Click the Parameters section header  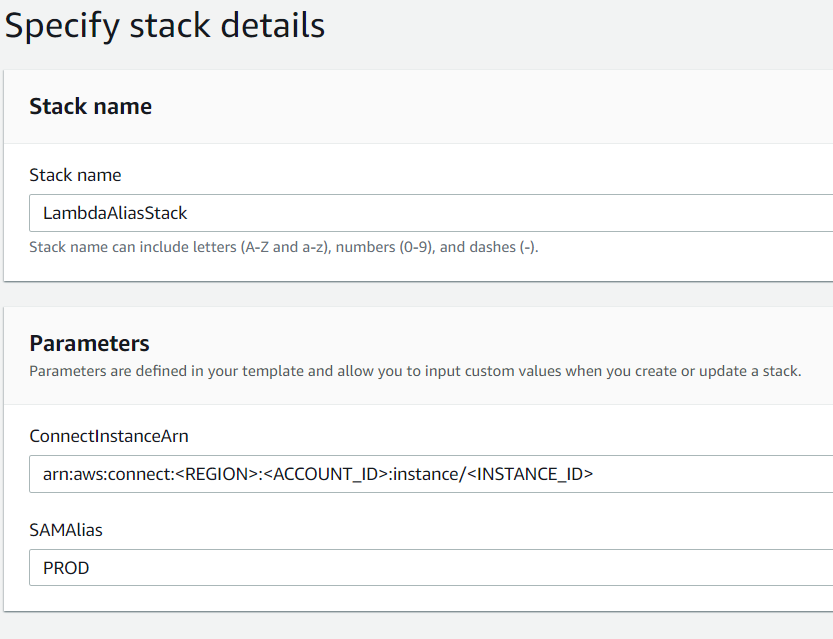89,343
